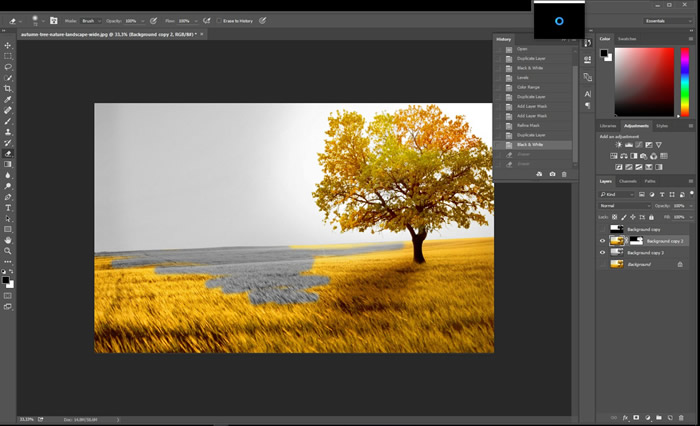Add a Levels adjustment icon
The height and width of the screenshot is (426, 700).
(629, 145)
